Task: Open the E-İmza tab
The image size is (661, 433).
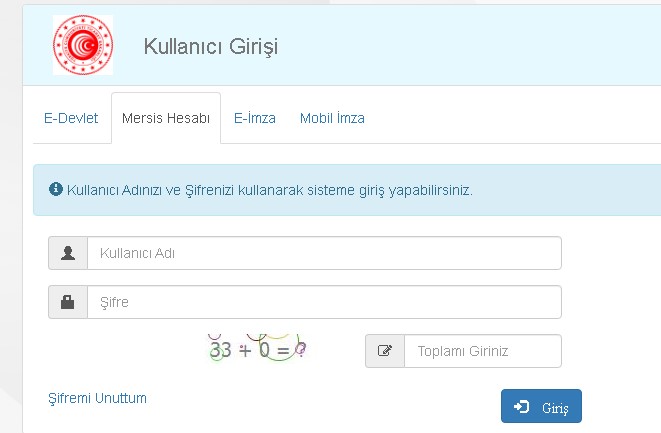Action: click(x=255, y=118)
